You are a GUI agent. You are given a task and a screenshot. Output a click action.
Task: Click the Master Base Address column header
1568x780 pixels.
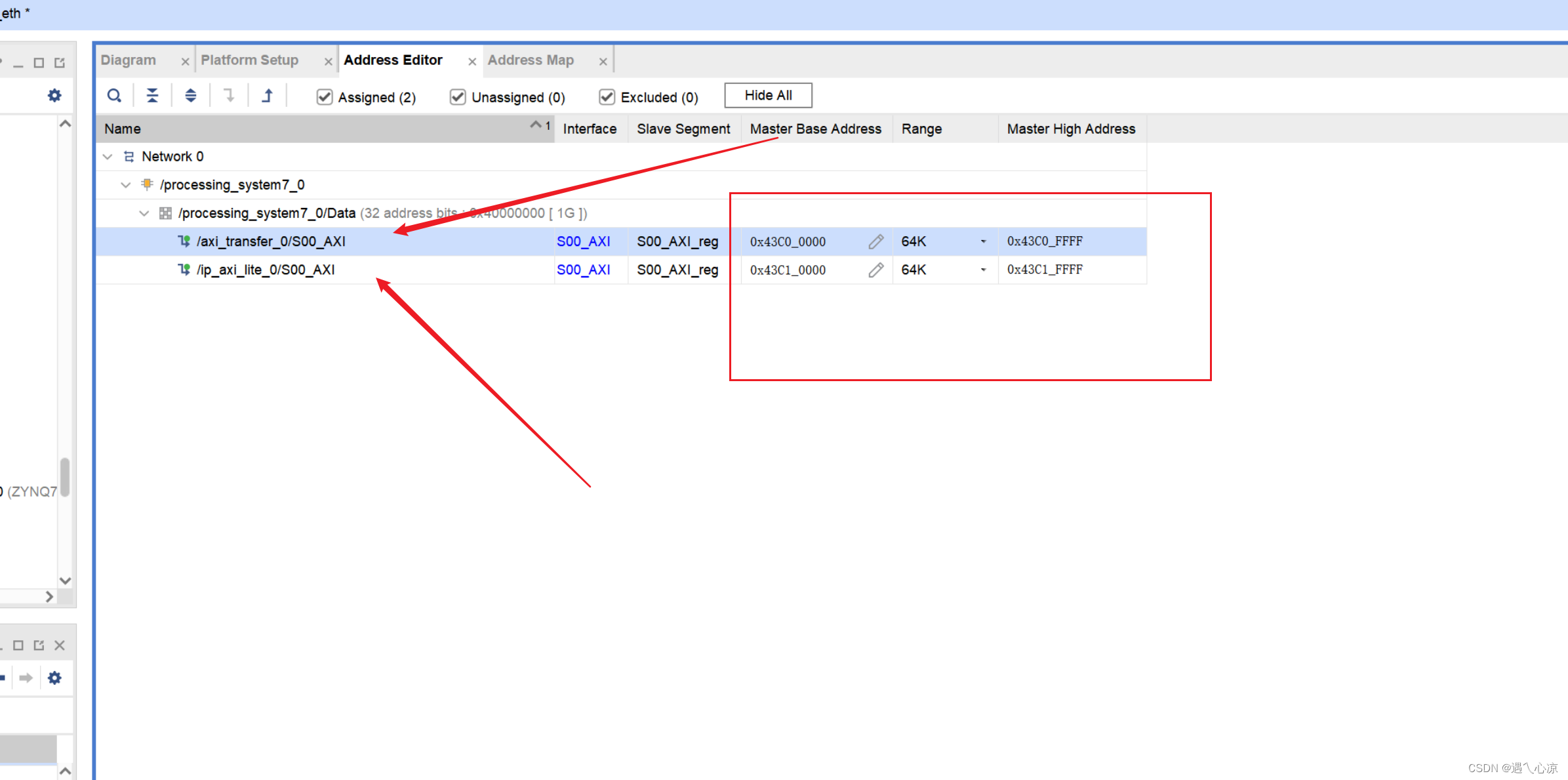[x=816, y=129]
